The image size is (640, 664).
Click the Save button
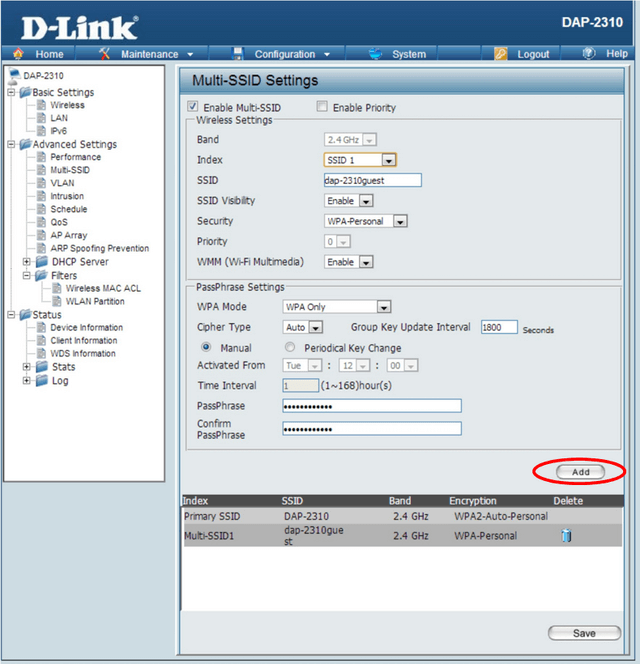point(585,633)
